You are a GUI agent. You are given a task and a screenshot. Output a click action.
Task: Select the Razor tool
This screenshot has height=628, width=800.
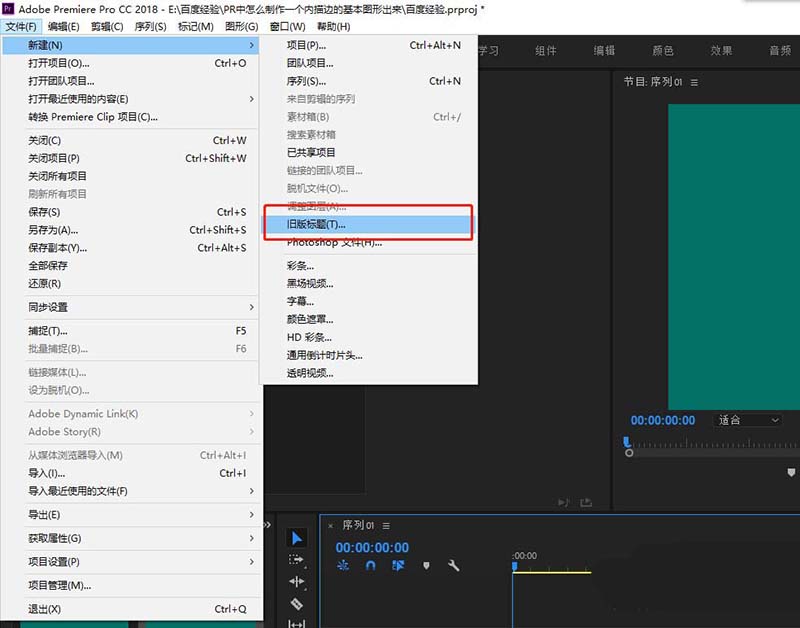(296, 604)
